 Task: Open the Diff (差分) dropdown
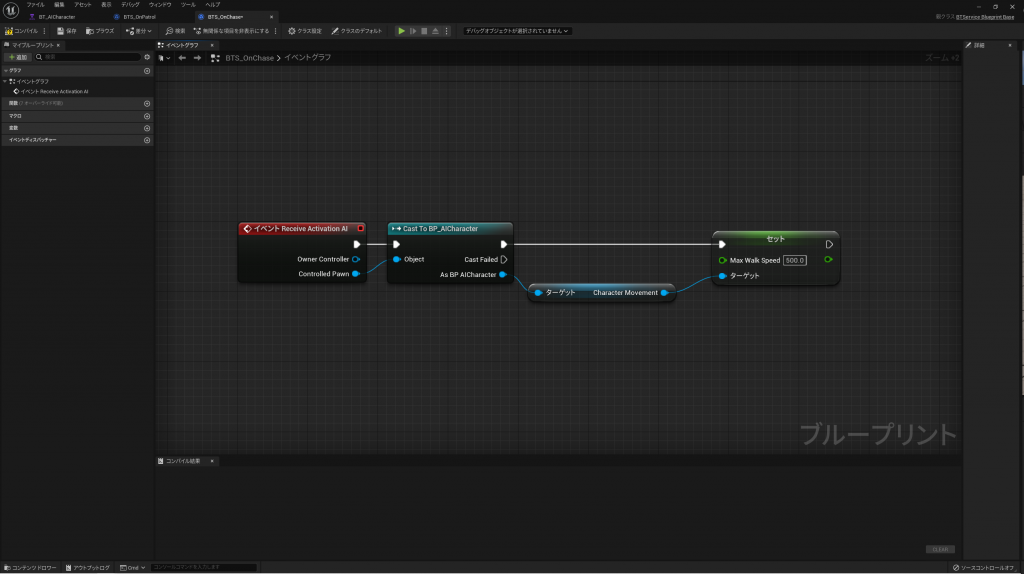[141, 31]
